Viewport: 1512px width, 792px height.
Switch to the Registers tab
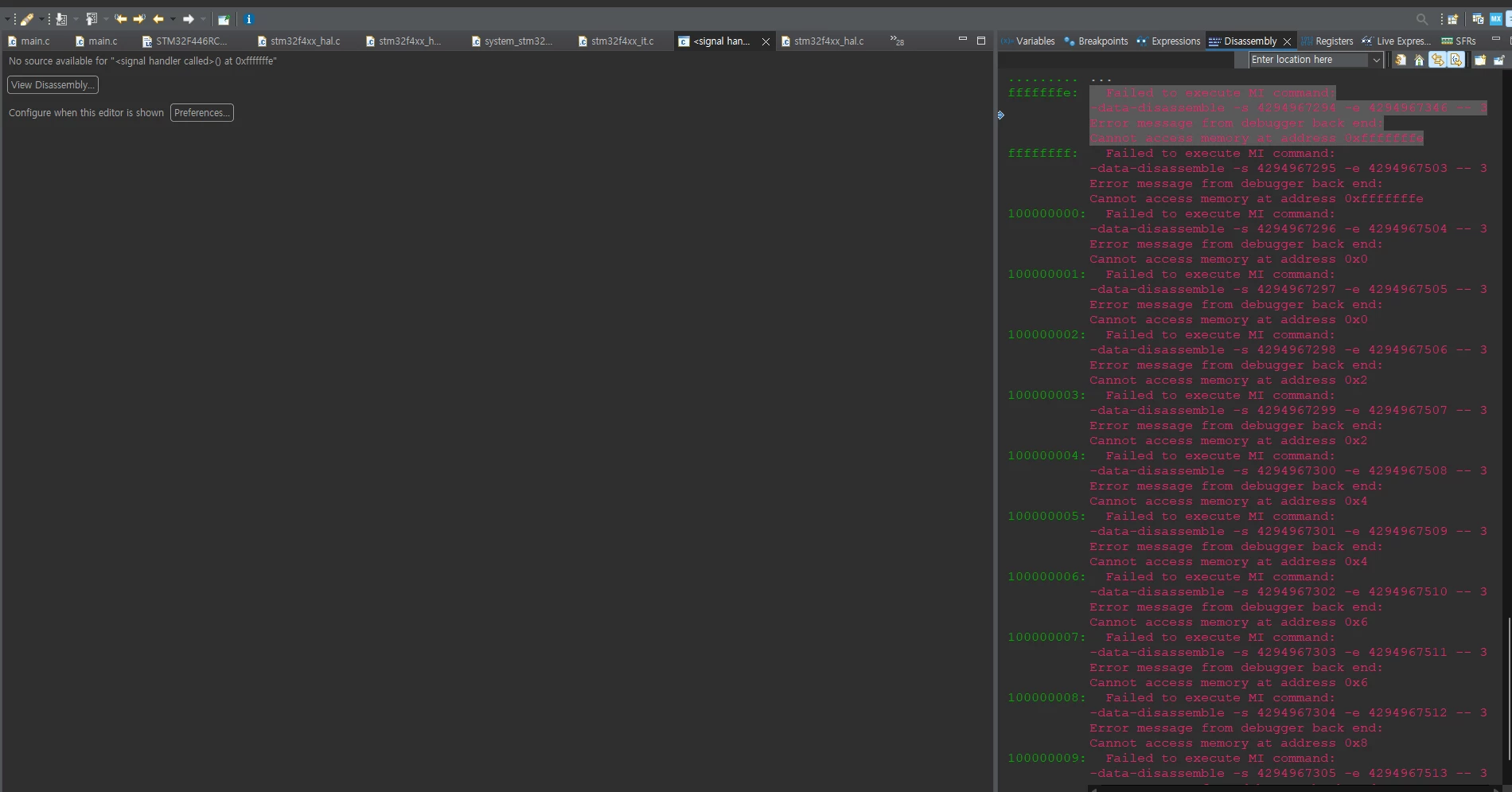(x=1327, y=41)
